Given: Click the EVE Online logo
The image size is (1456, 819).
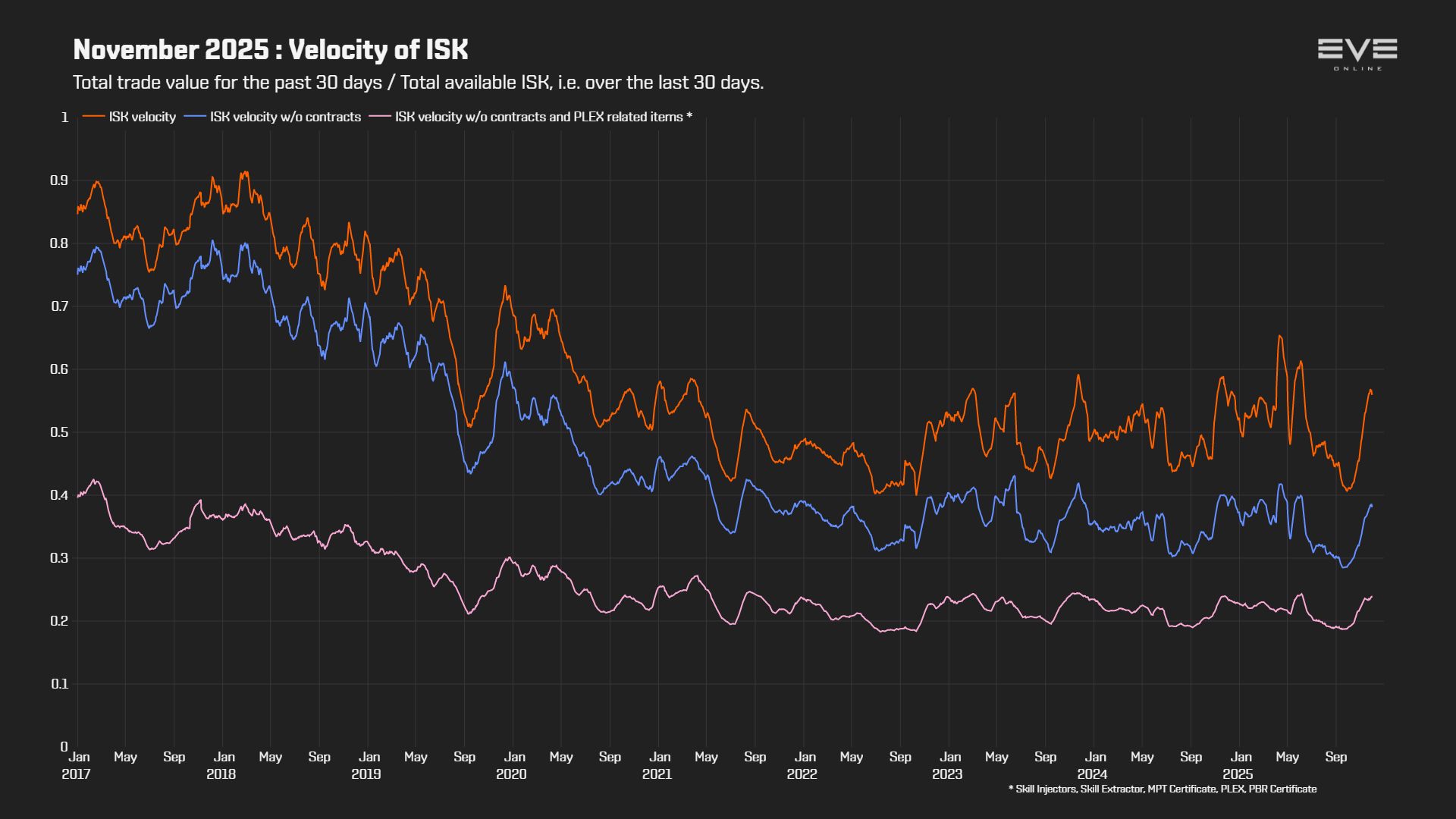Looking at the screenshot, I should click(1357, 55).
